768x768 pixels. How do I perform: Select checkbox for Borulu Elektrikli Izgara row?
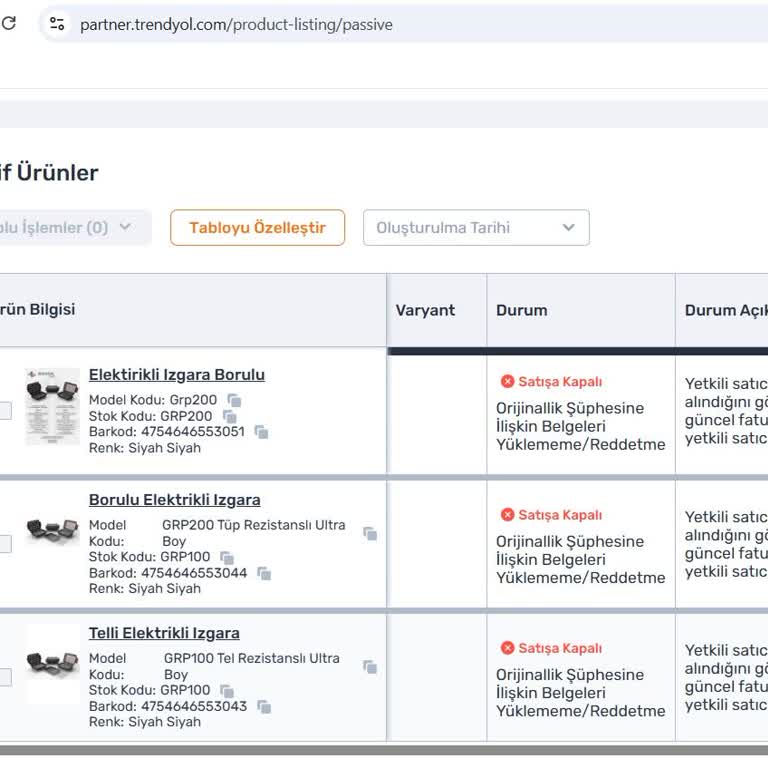click(x=4, y=544)
